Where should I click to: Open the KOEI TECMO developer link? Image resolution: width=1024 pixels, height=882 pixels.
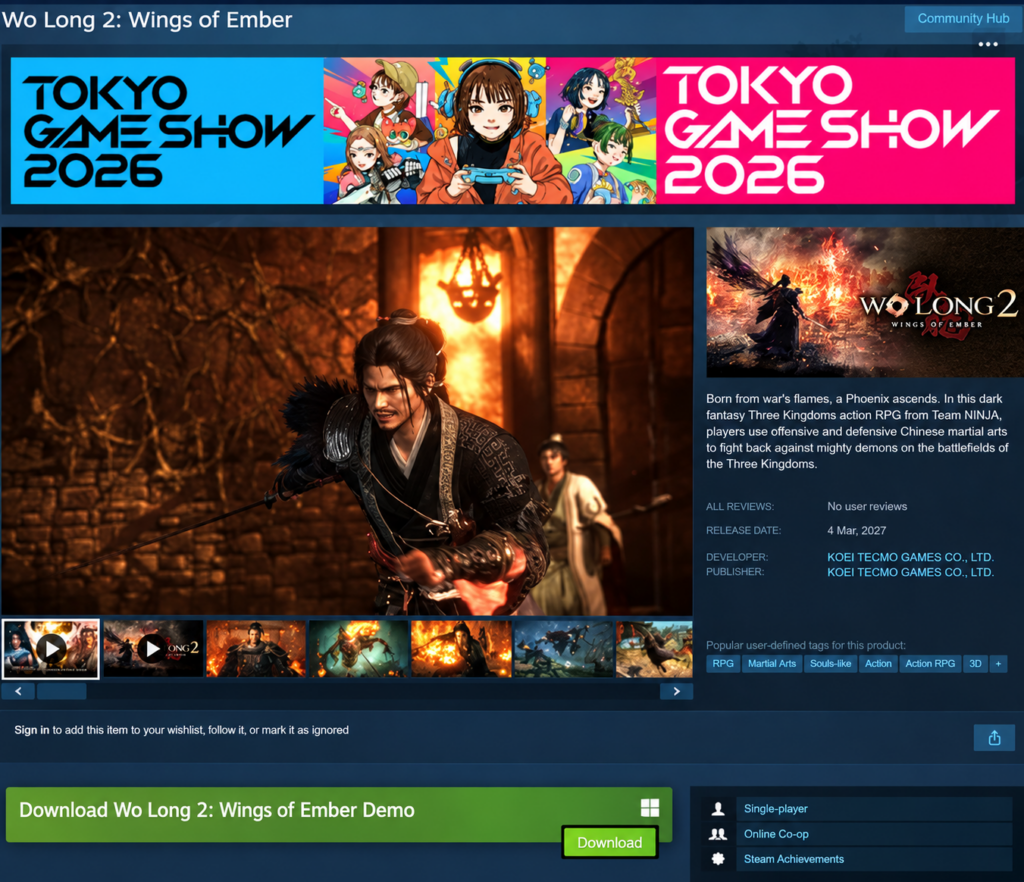tap(910, 557)
